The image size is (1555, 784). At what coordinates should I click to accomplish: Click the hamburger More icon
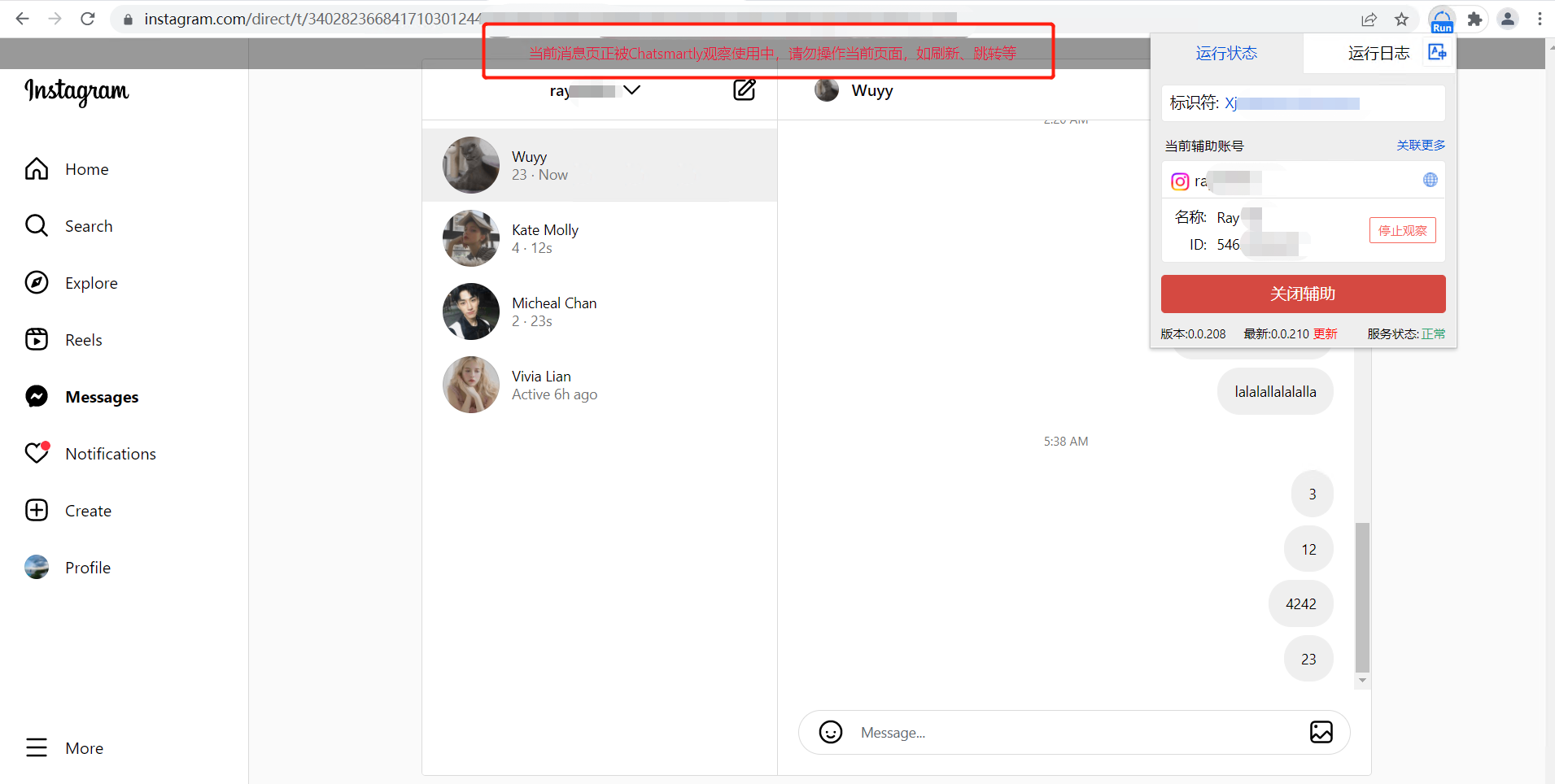pos(37,747)
